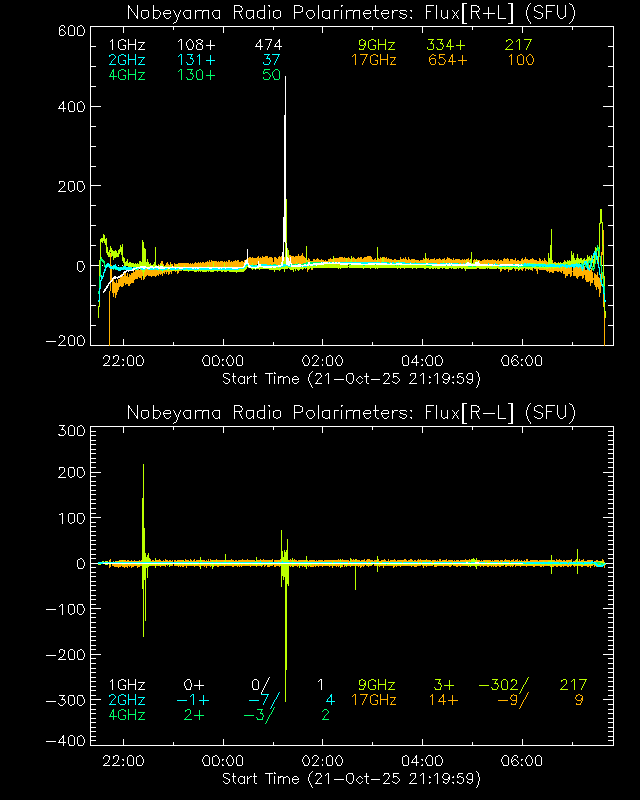Click the 22:00 time tick label under top plot
Viewport: 640px width, 800px height.
coord(123,361)
